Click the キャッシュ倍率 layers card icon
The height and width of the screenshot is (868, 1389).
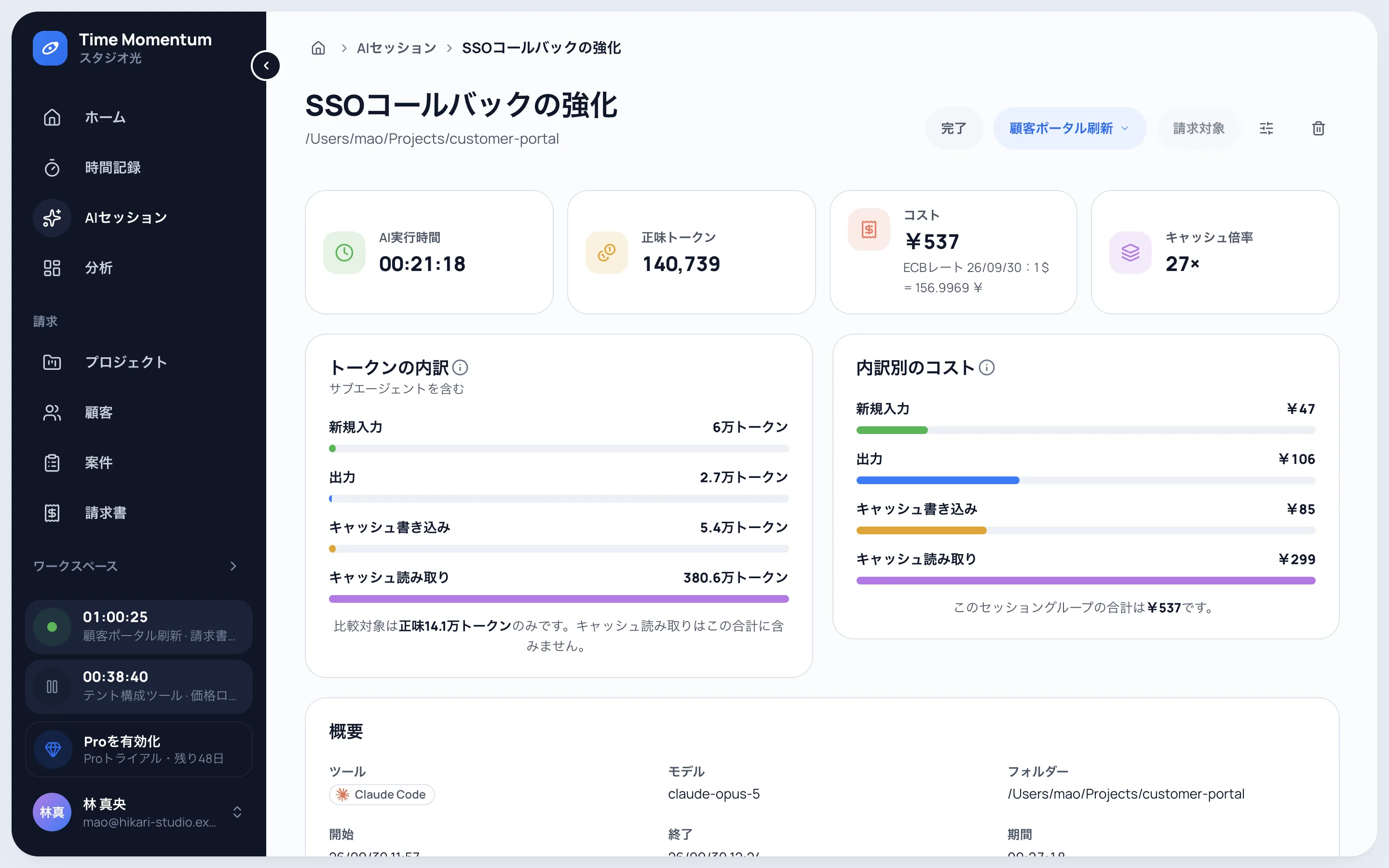click(x=1130, y=253)
